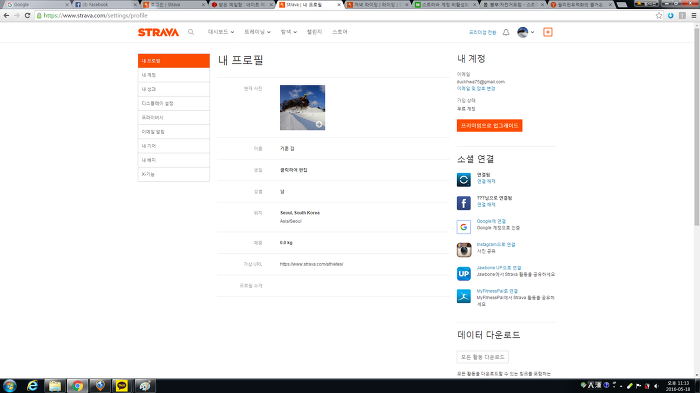Image resolution: width=700 pixels, height=393 pixels.
Task: Click the orange upload plus icon
Action: coord(548,32)
